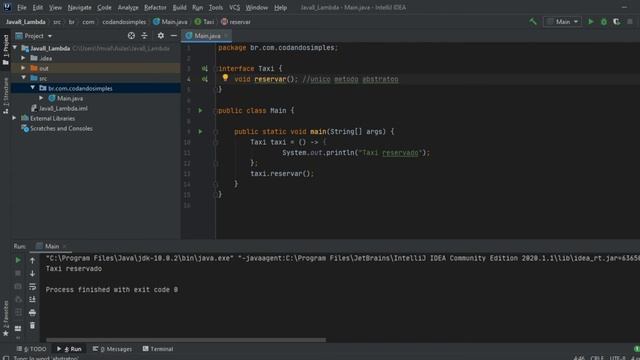
Task: Open the Analyze menu
Action: tap(128, 7)
